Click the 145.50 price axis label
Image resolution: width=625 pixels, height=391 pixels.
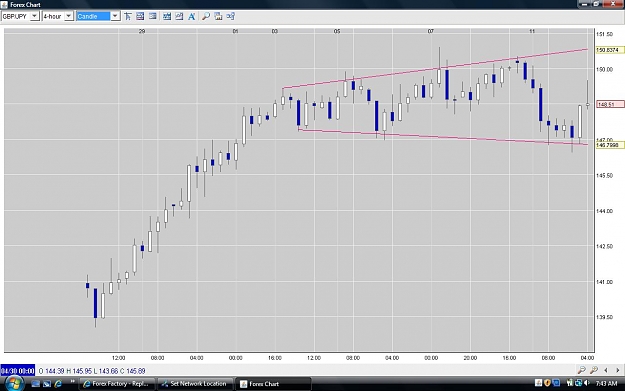(604, 175)
